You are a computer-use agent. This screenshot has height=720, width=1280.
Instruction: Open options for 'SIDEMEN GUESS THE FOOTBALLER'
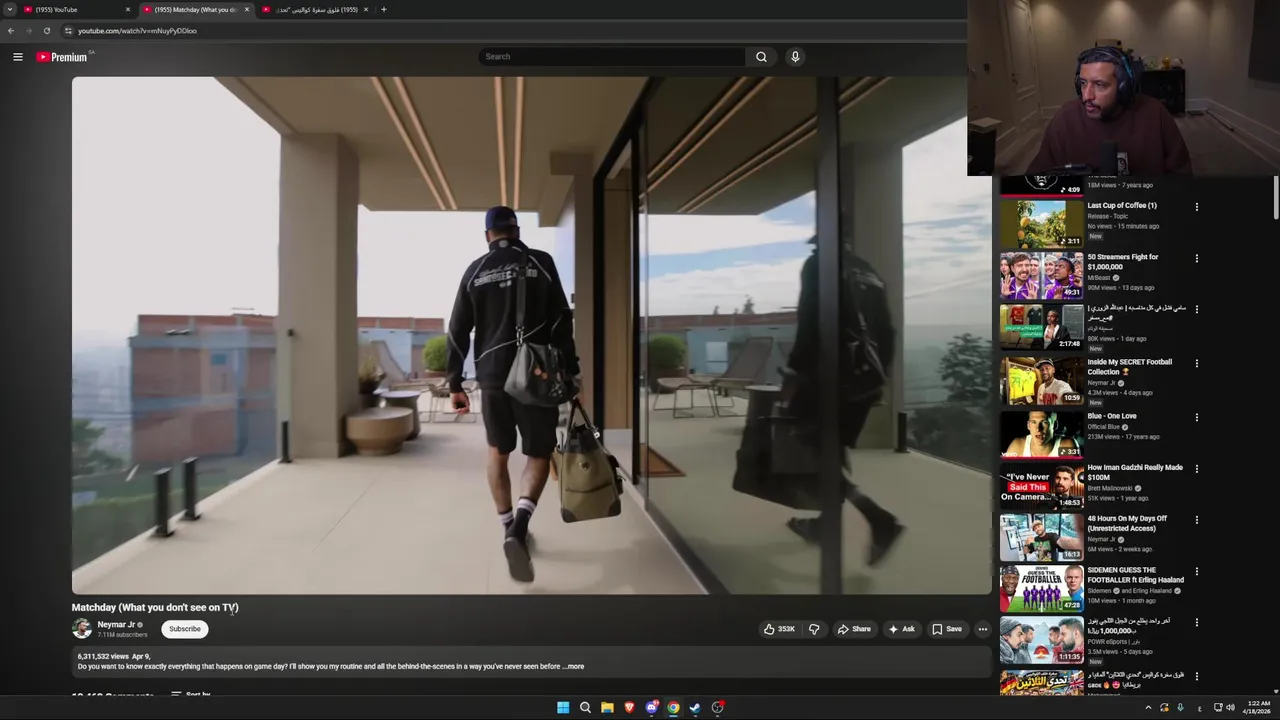click(x=1196, y=572)
